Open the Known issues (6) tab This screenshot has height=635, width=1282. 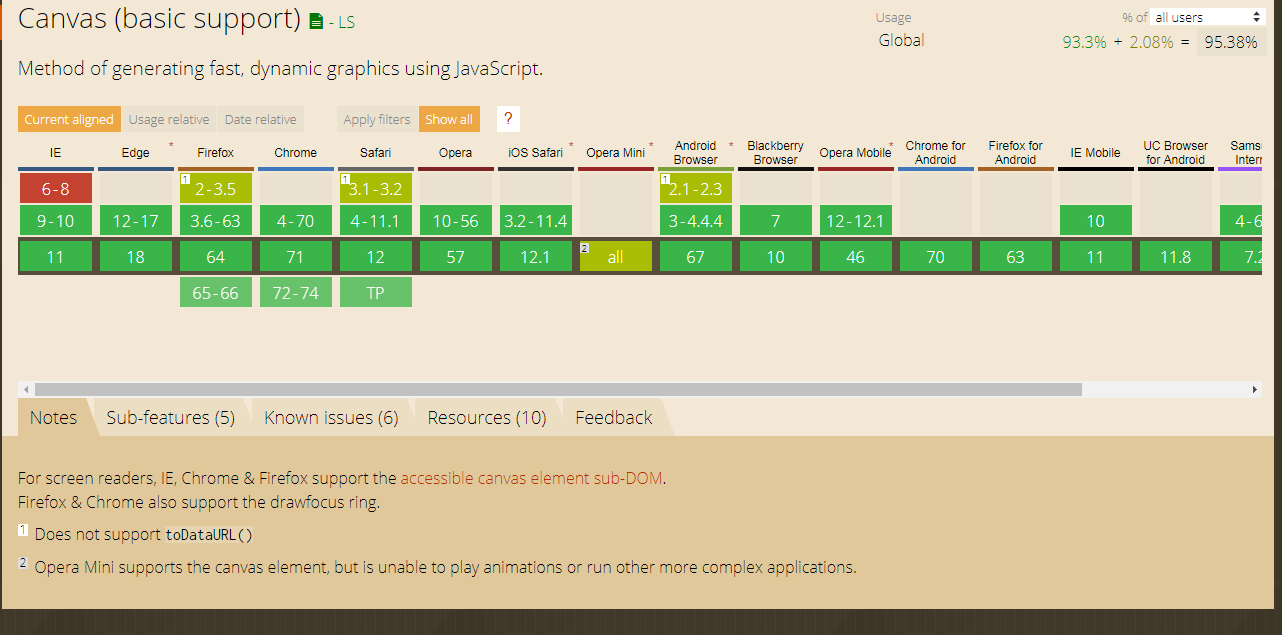[331, 417]
